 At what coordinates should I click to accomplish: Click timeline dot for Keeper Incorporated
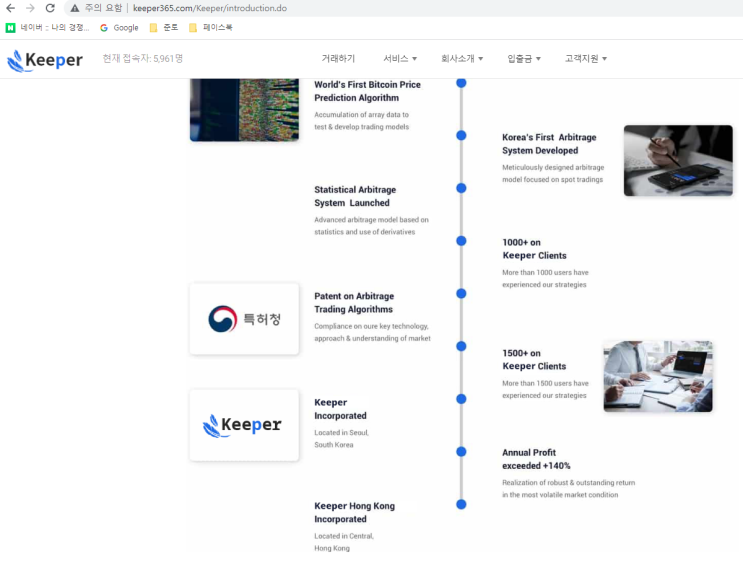click(461, 399)
